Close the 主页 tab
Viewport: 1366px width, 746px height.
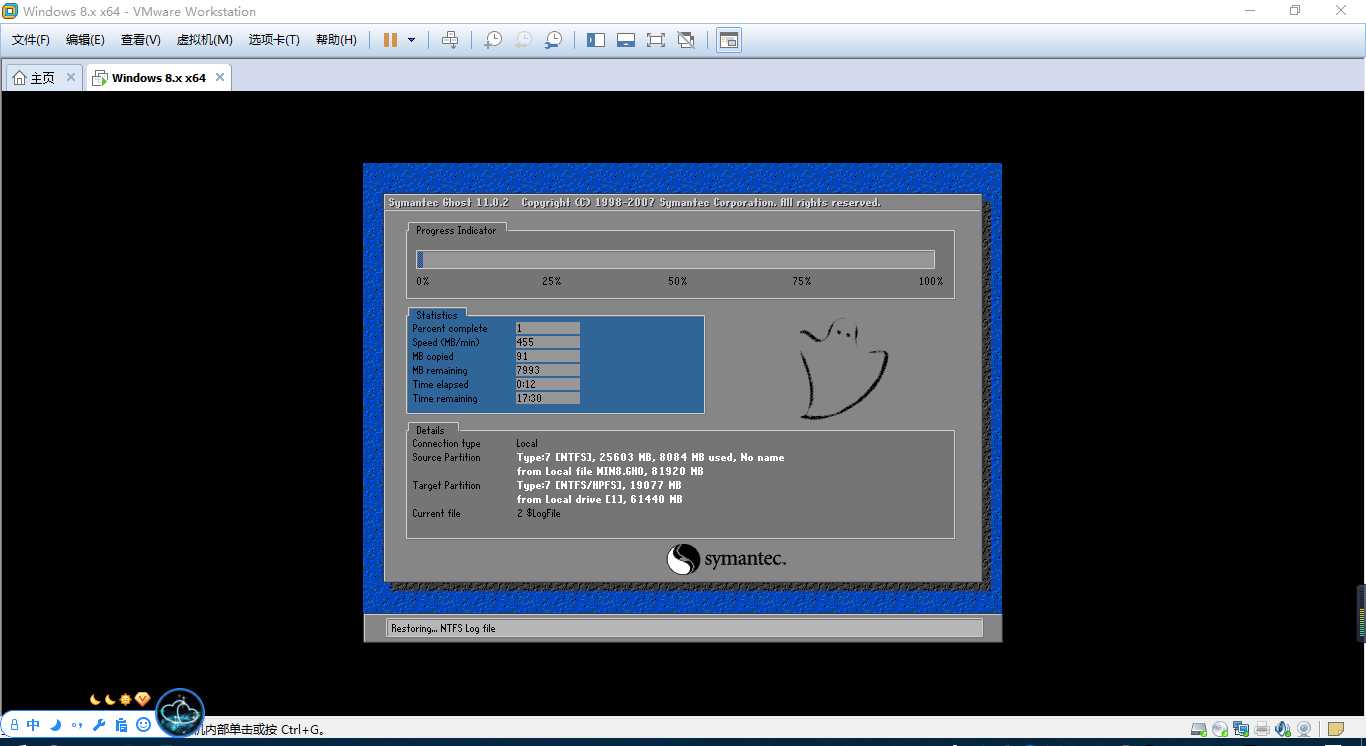coord(71,77)
